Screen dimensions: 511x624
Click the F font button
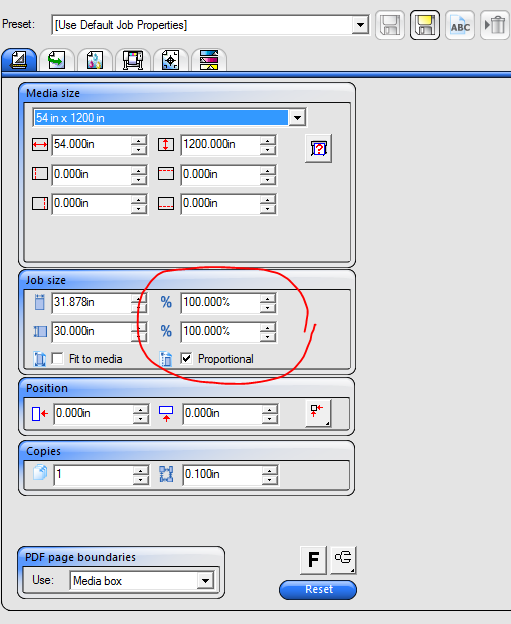click(x=313, y=560)
